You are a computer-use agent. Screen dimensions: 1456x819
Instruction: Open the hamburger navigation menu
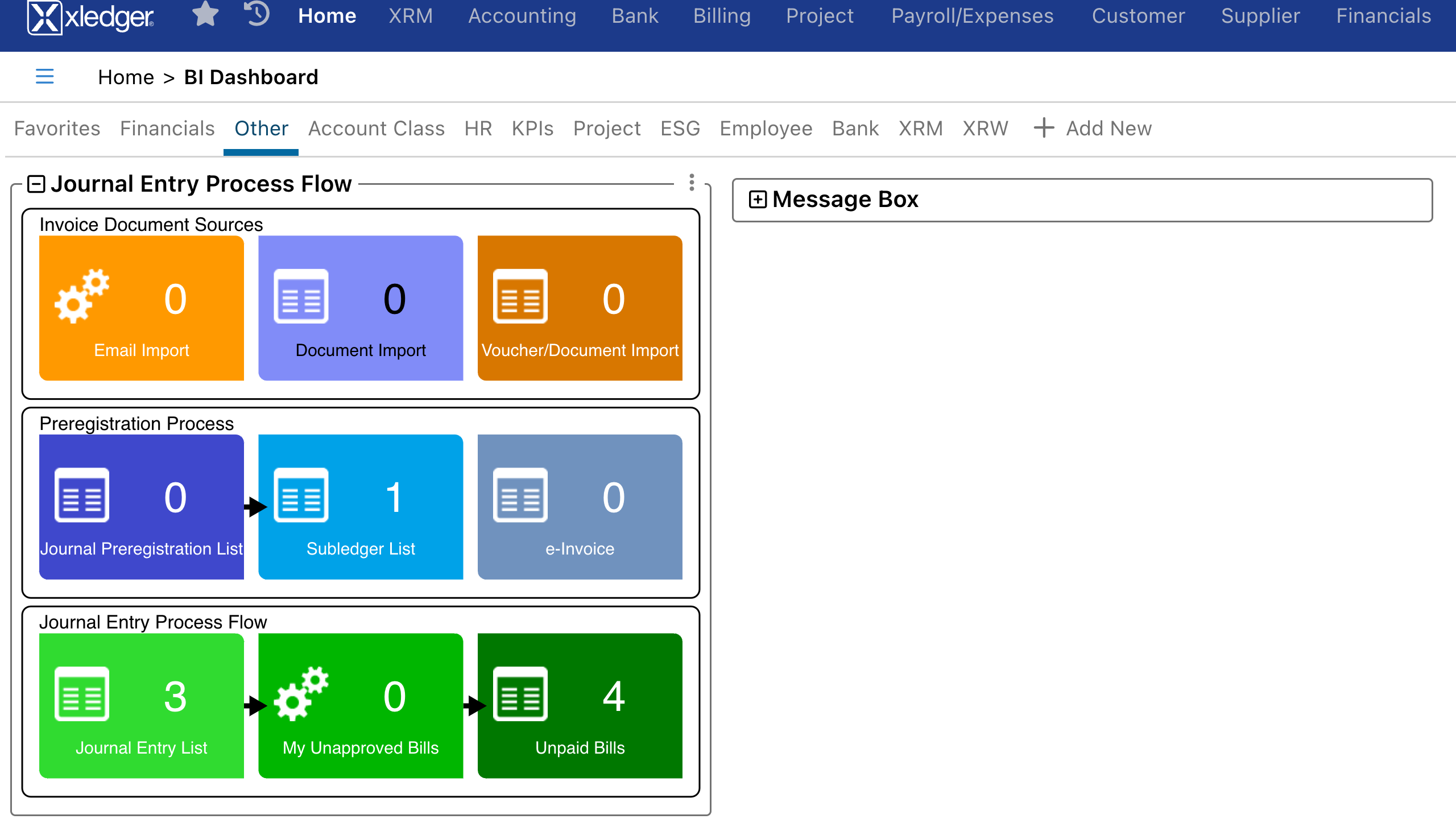pos(44,77)
